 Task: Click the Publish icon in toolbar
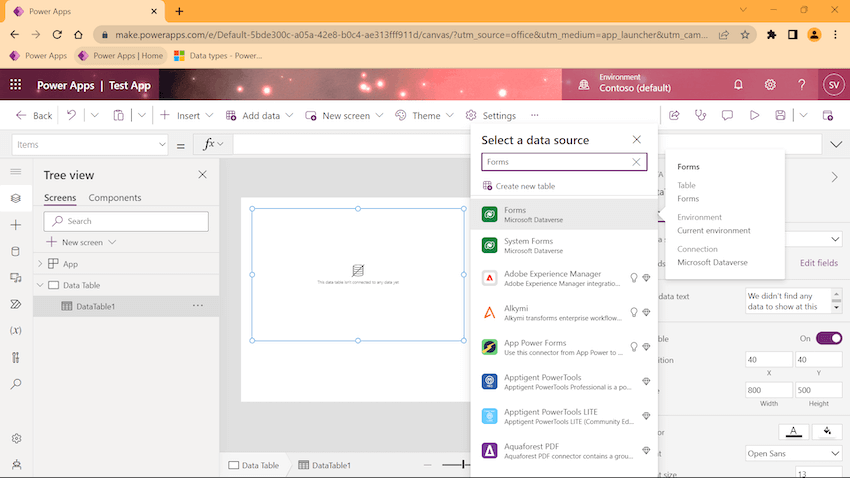tap(827, 115)
